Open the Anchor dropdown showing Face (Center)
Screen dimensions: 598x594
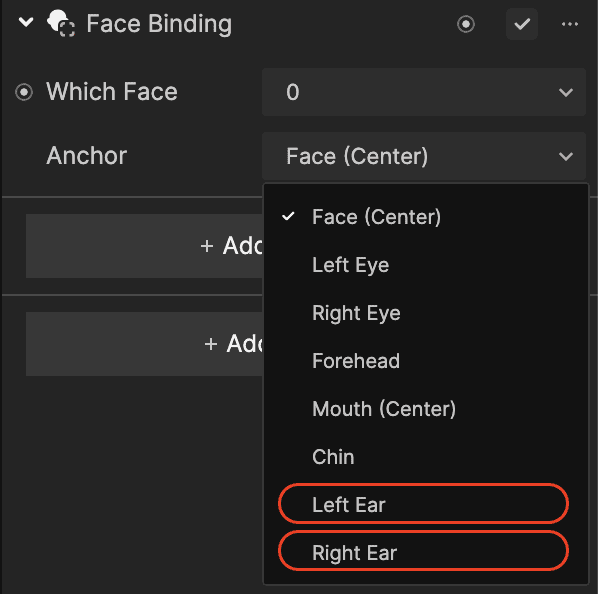pyautogui.click(x=424, y=156)
